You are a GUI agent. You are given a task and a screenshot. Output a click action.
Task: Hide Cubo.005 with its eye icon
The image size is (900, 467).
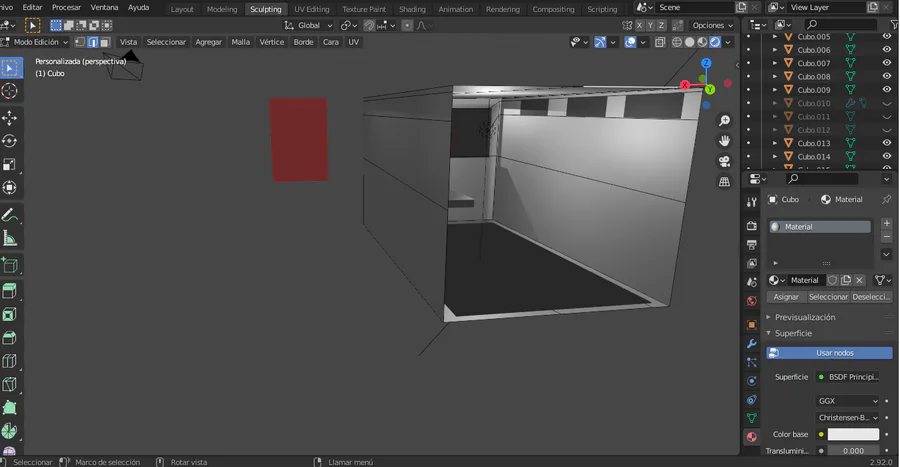click(887, 36)
